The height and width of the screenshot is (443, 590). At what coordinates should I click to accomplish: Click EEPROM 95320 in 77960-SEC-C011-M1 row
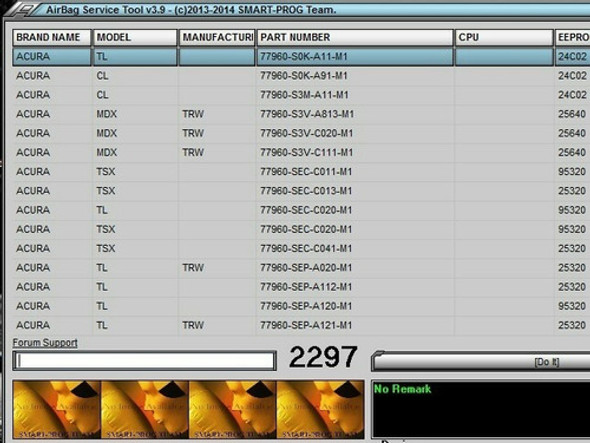pyautogui.click(x=572, y=172)
